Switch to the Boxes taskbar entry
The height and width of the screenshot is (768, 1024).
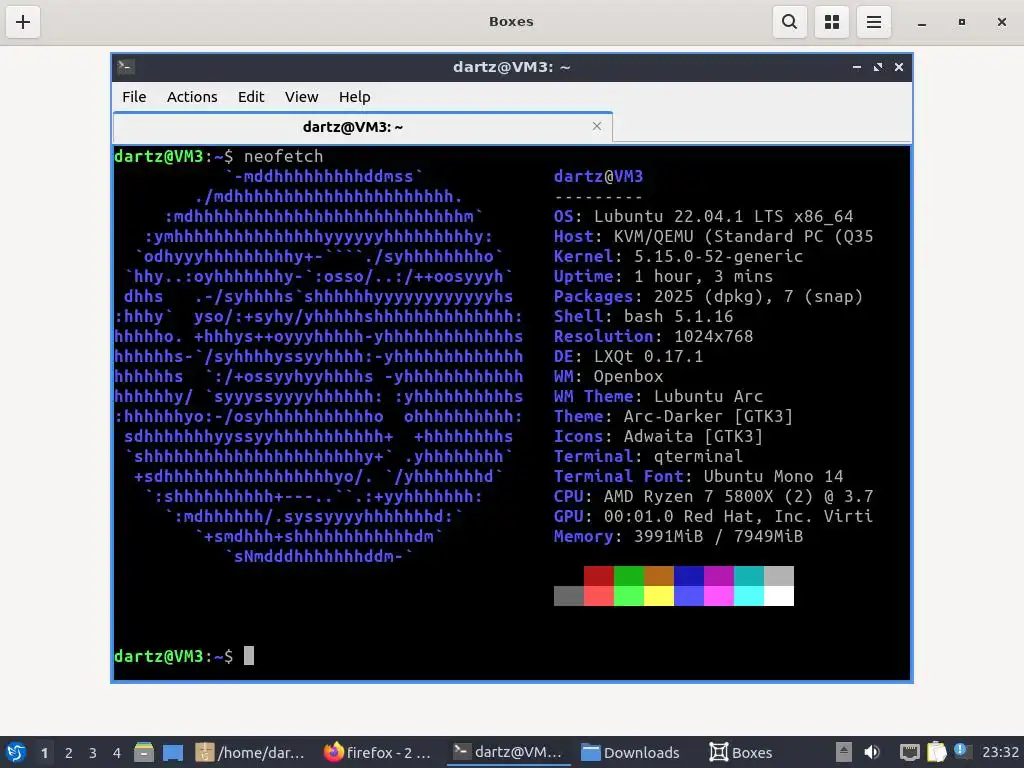pos(741,752)
